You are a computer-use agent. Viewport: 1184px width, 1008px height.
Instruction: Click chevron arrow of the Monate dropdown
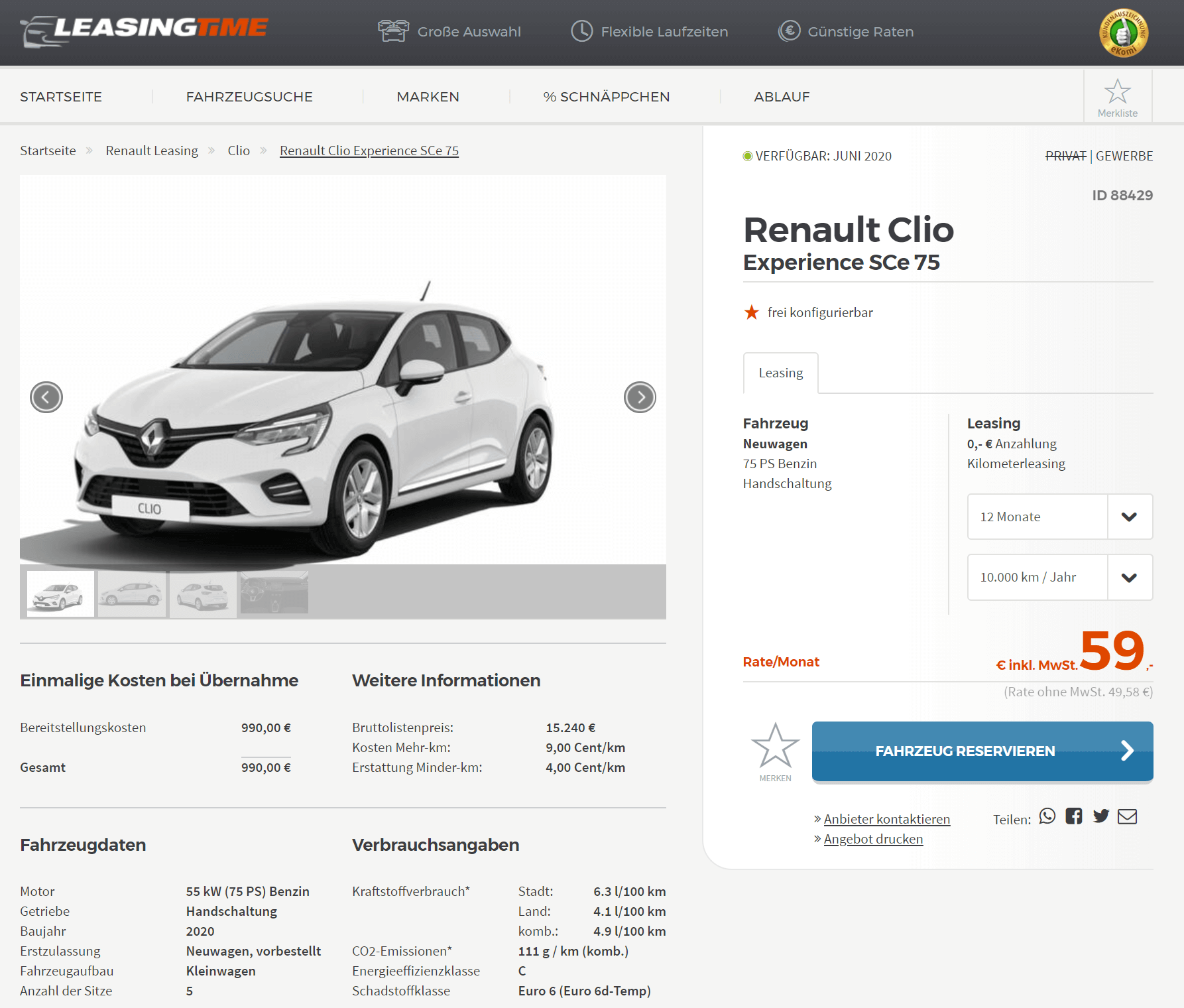(x=1130, y=517)
